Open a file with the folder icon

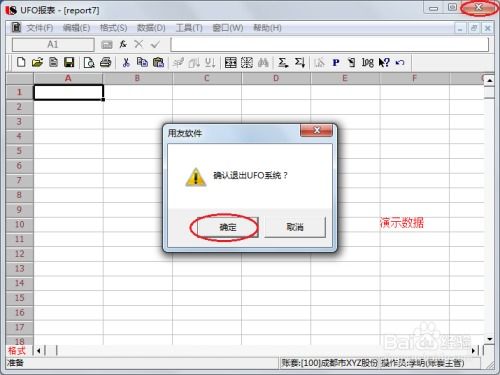point(37,62)
